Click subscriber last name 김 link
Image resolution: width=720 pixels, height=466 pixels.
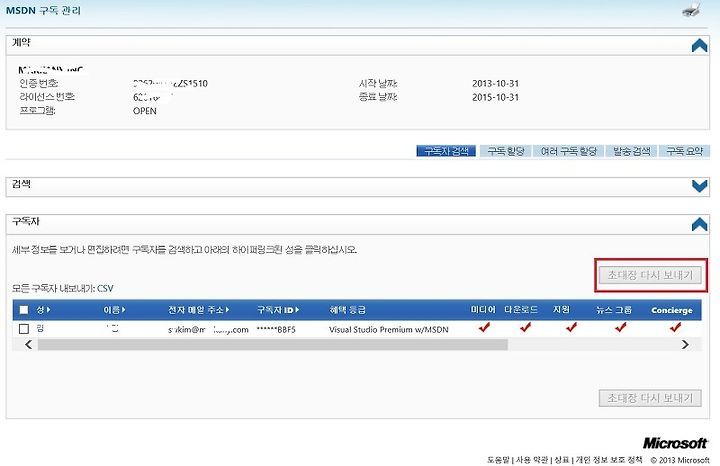[x=40, y=328]
